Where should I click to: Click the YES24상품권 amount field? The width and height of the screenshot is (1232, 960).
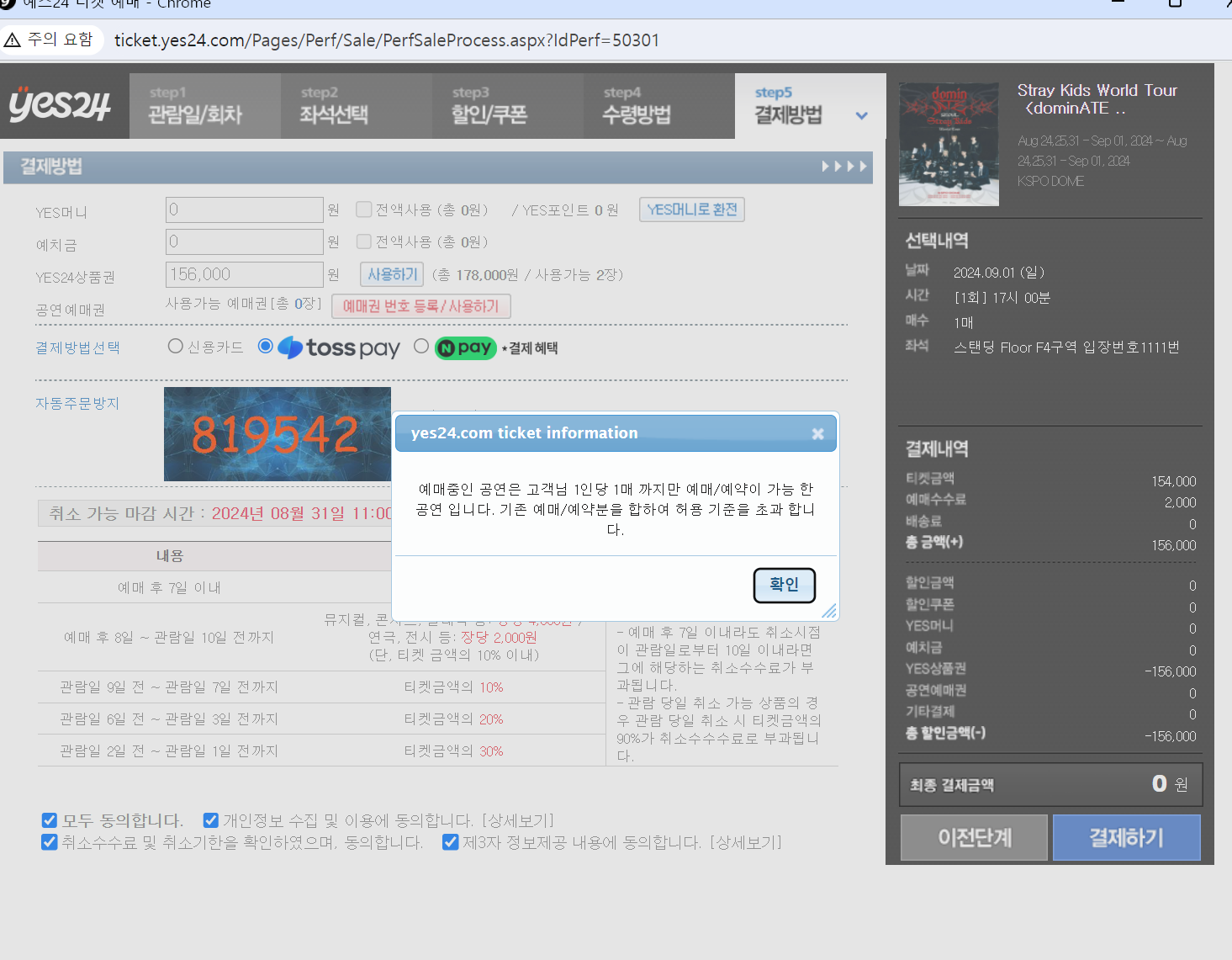pyautogui.click(x=244, y=274)
